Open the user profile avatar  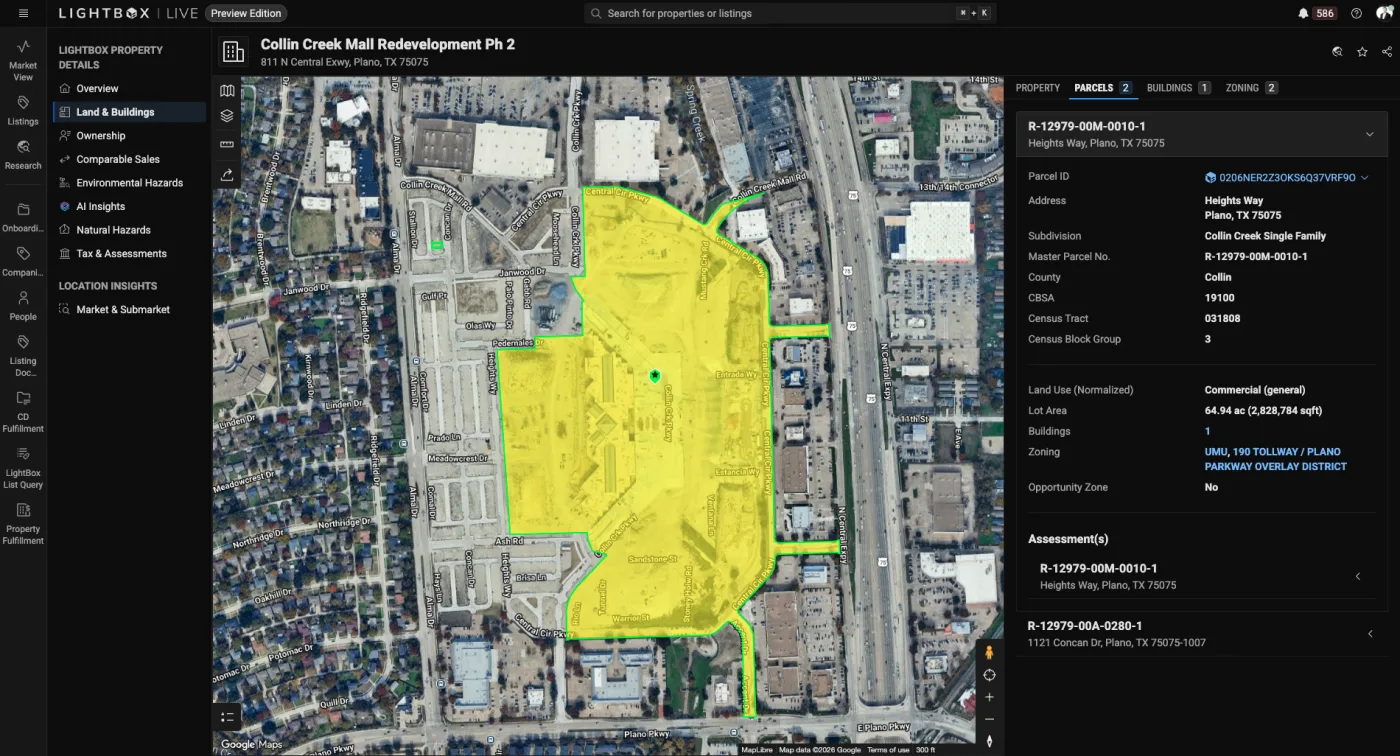click(1384, 13)
